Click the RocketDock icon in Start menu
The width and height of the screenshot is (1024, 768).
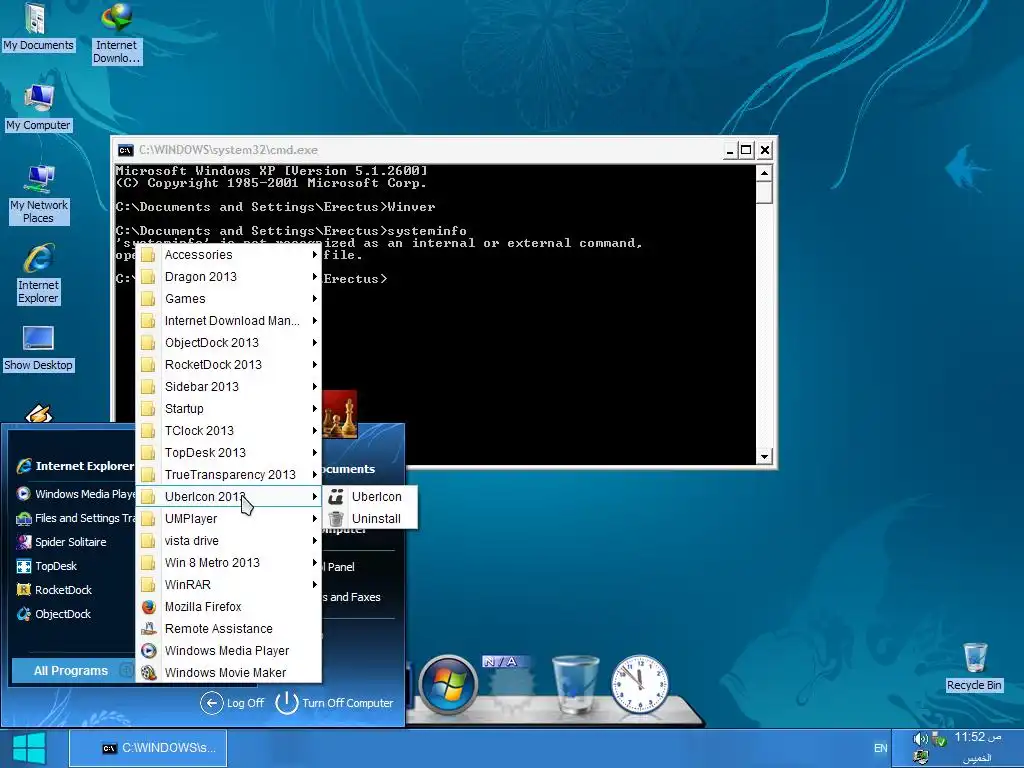24,590
